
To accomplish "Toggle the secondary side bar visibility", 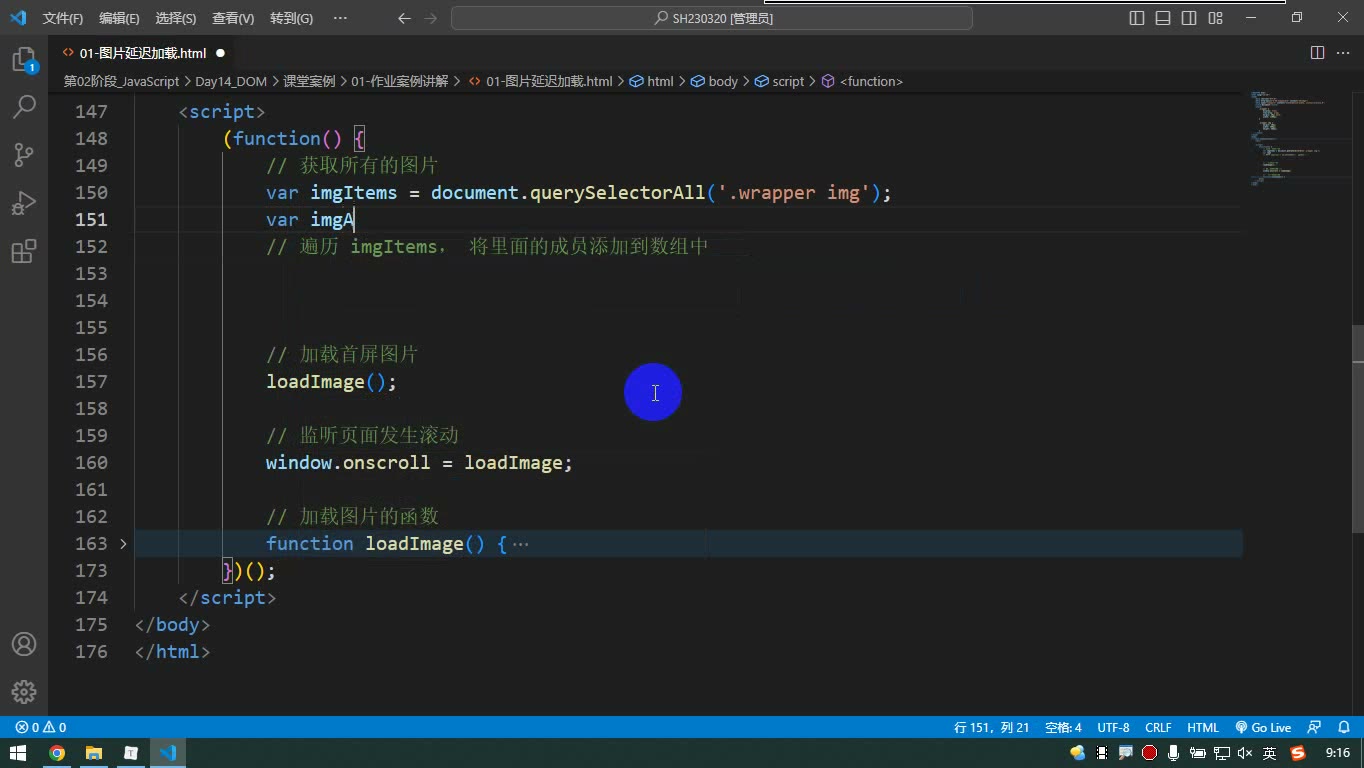I will (x=1189, y=18).
